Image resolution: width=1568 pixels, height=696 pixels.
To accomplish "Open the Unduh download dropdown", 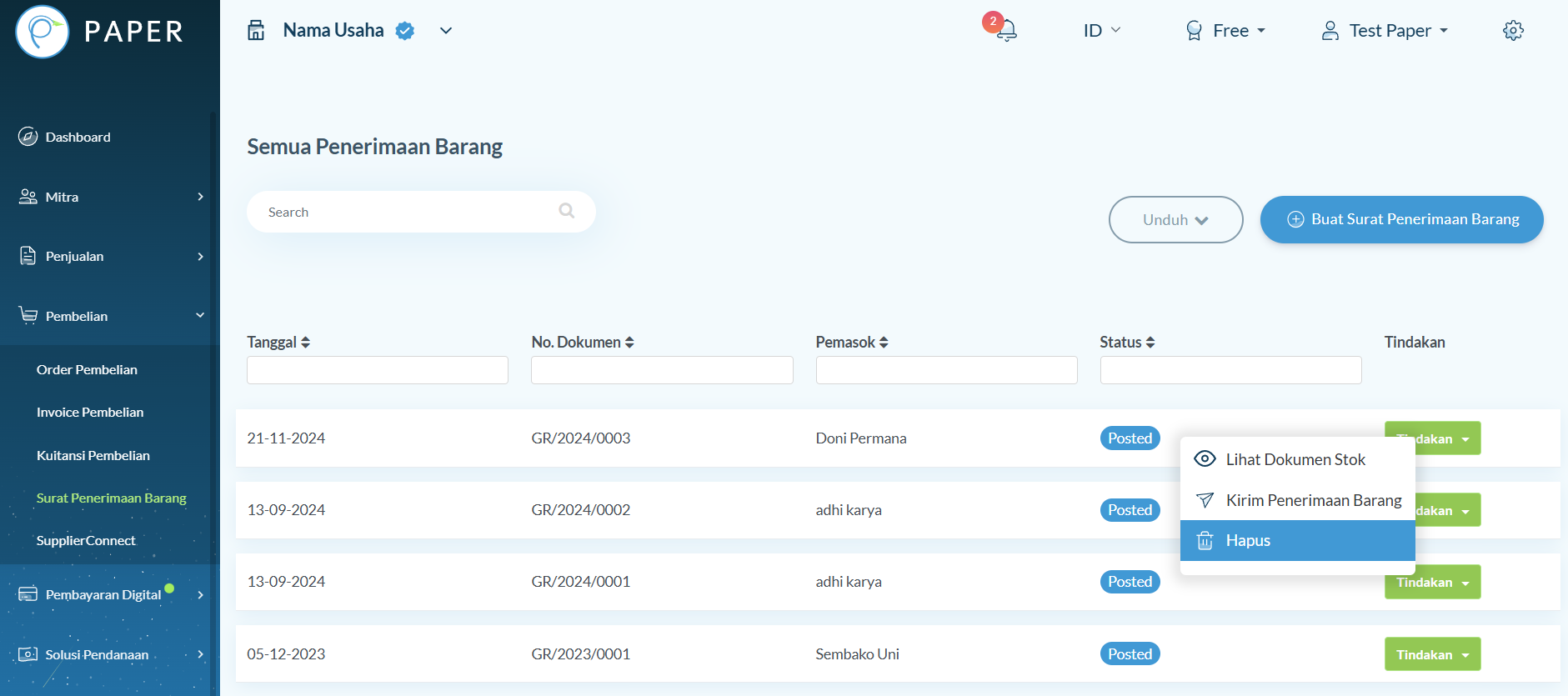I will point(1175,220).
